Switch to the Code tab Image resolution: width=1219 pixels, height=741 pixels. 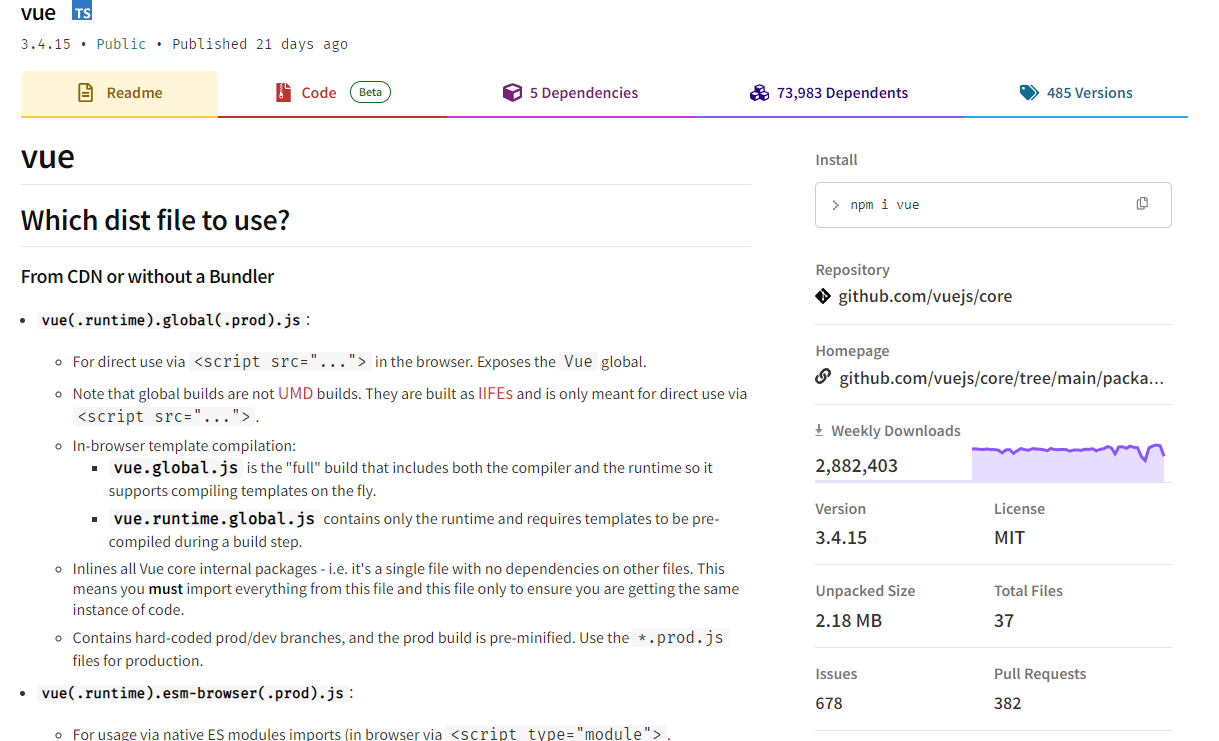pos(333,93)
